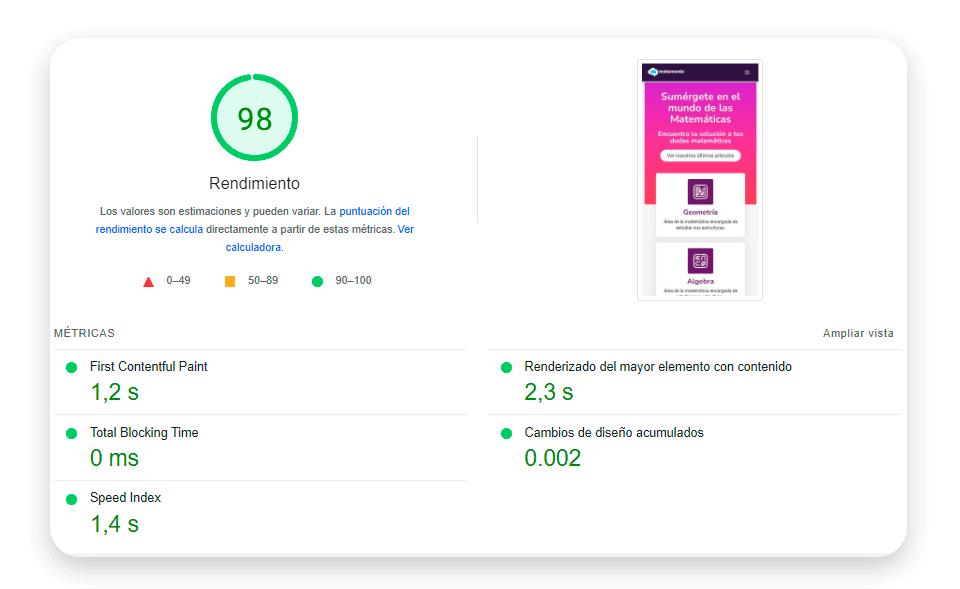Toggle the green indicator beside Renderizado metric
960x589 pixels.
coord(507,367)
